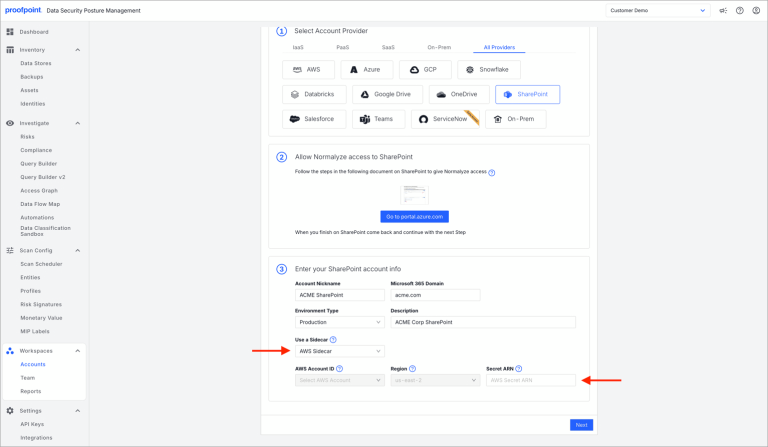Expand the Use a Sidecar dropdown
Viewport: 768px width, 447px height.
339,351
